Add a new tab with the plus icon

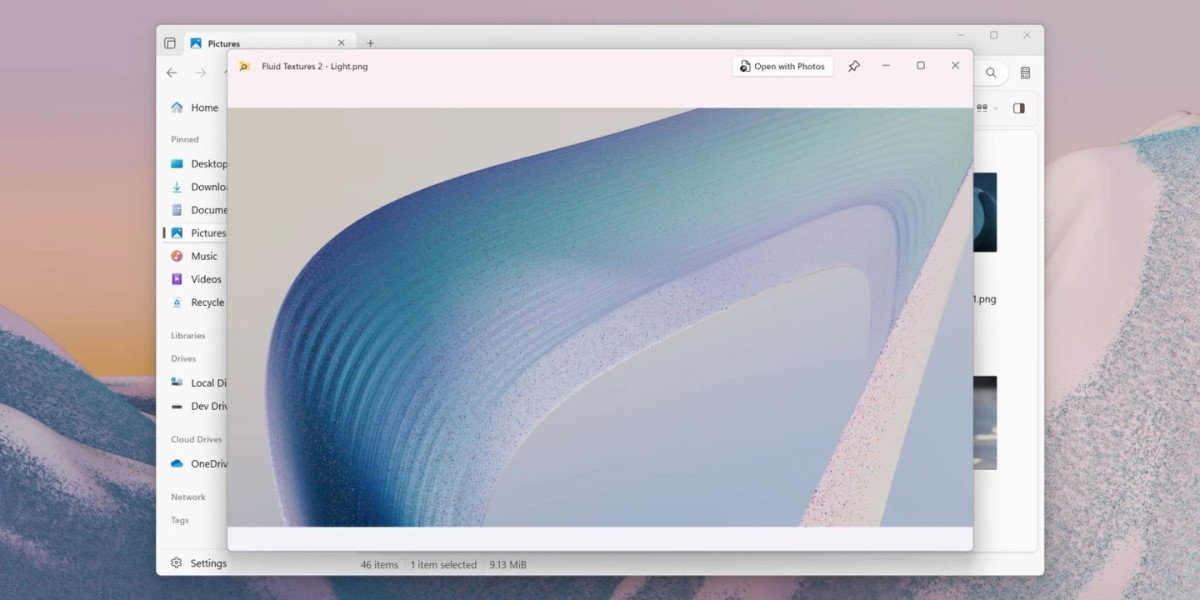(370, 43)
